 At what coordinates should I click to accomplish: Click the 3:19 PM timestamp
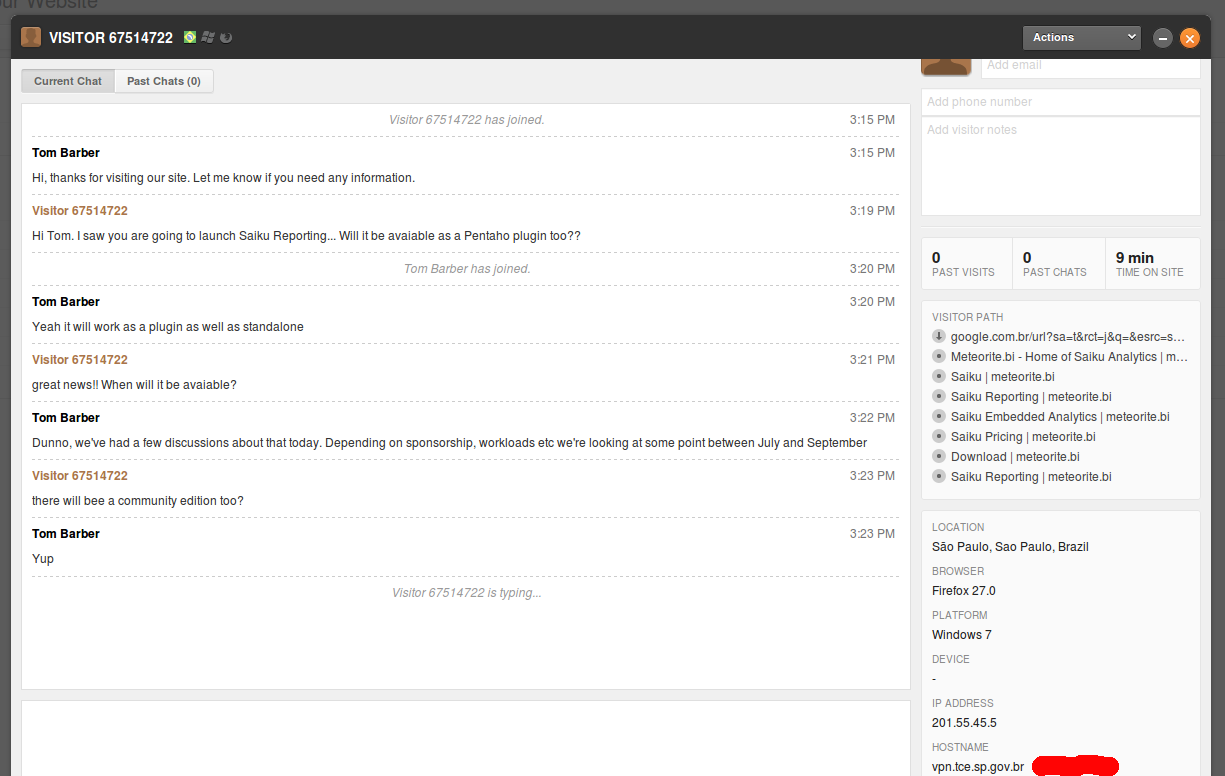[872, 211]
